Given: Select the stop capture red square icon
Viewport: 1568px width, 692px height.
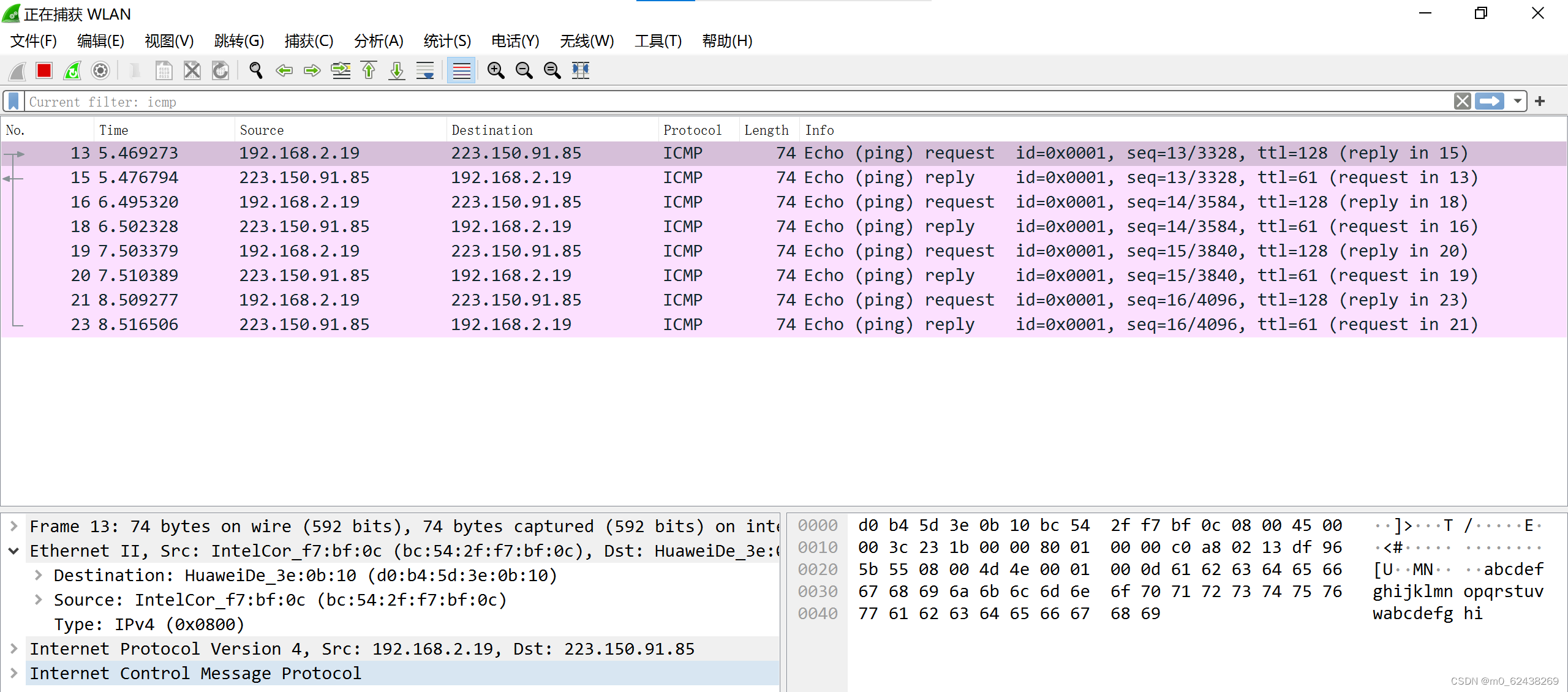Looking at the screenshot, I should 43,70.
